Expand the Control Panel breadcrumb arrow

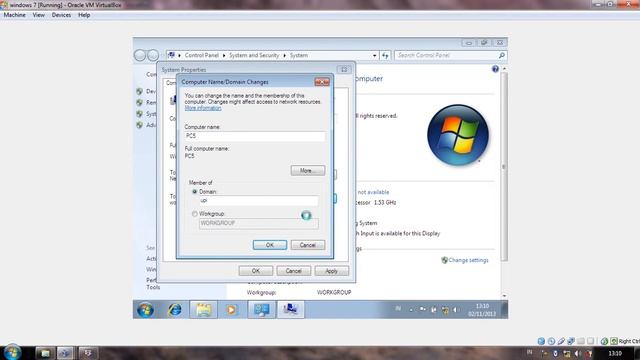(x=224, y=55)
